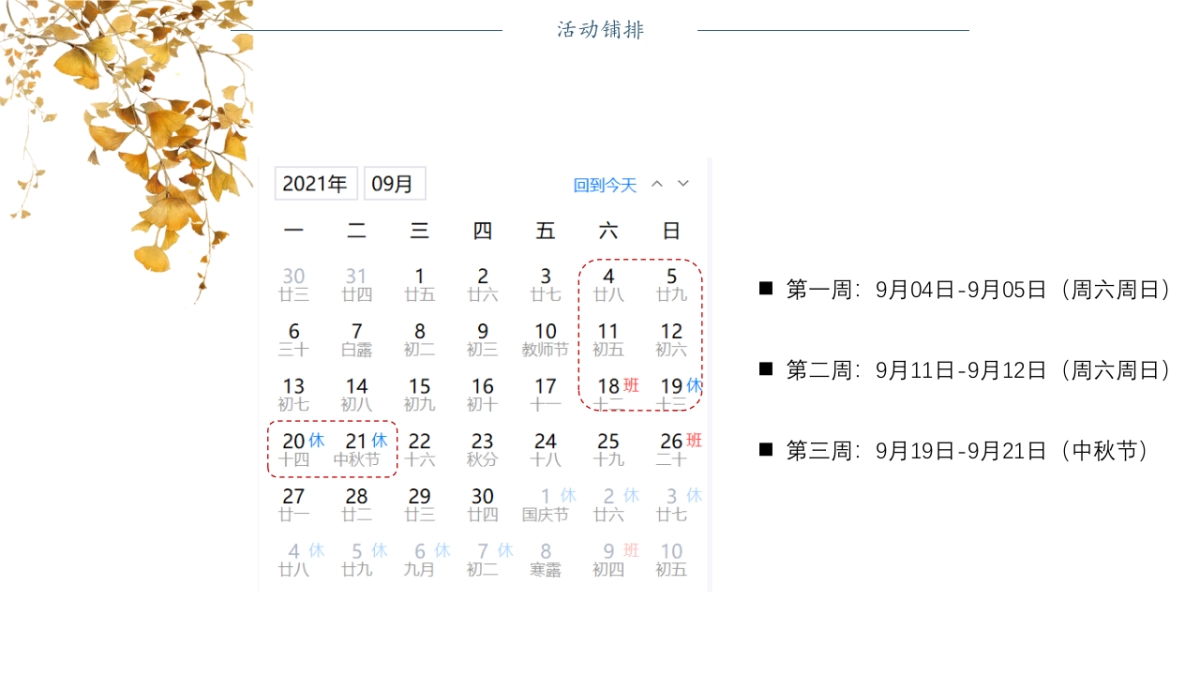Click the 教师节 label under September 10
This screenshot has width=1200, height=675.
545,351
